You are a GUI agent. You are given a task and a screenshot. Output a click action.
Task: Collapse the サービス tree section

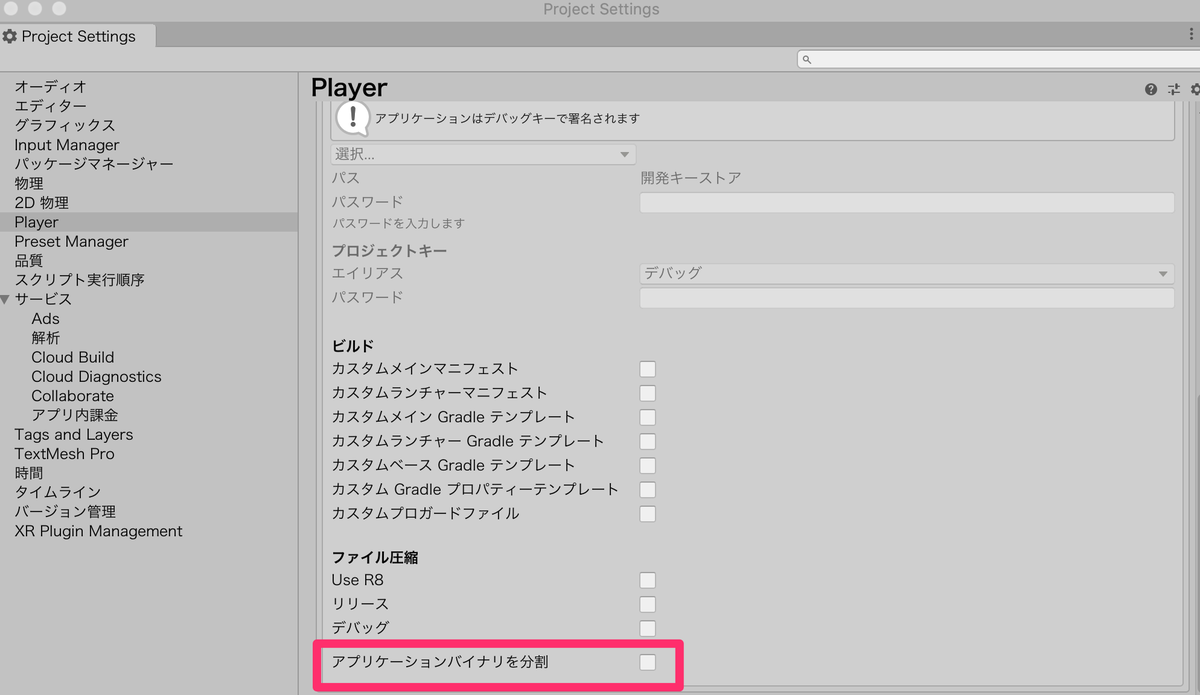coord(7,300)
